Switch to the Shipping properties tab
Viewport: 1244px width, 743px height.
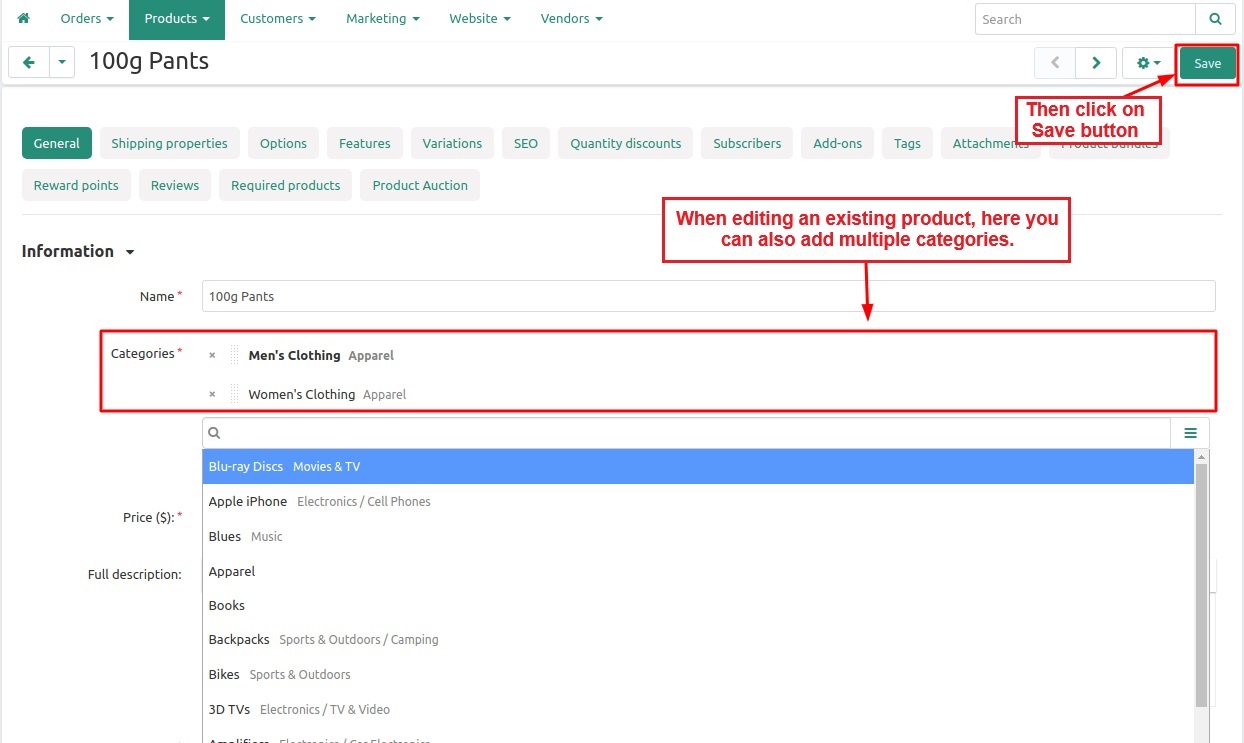169,143
